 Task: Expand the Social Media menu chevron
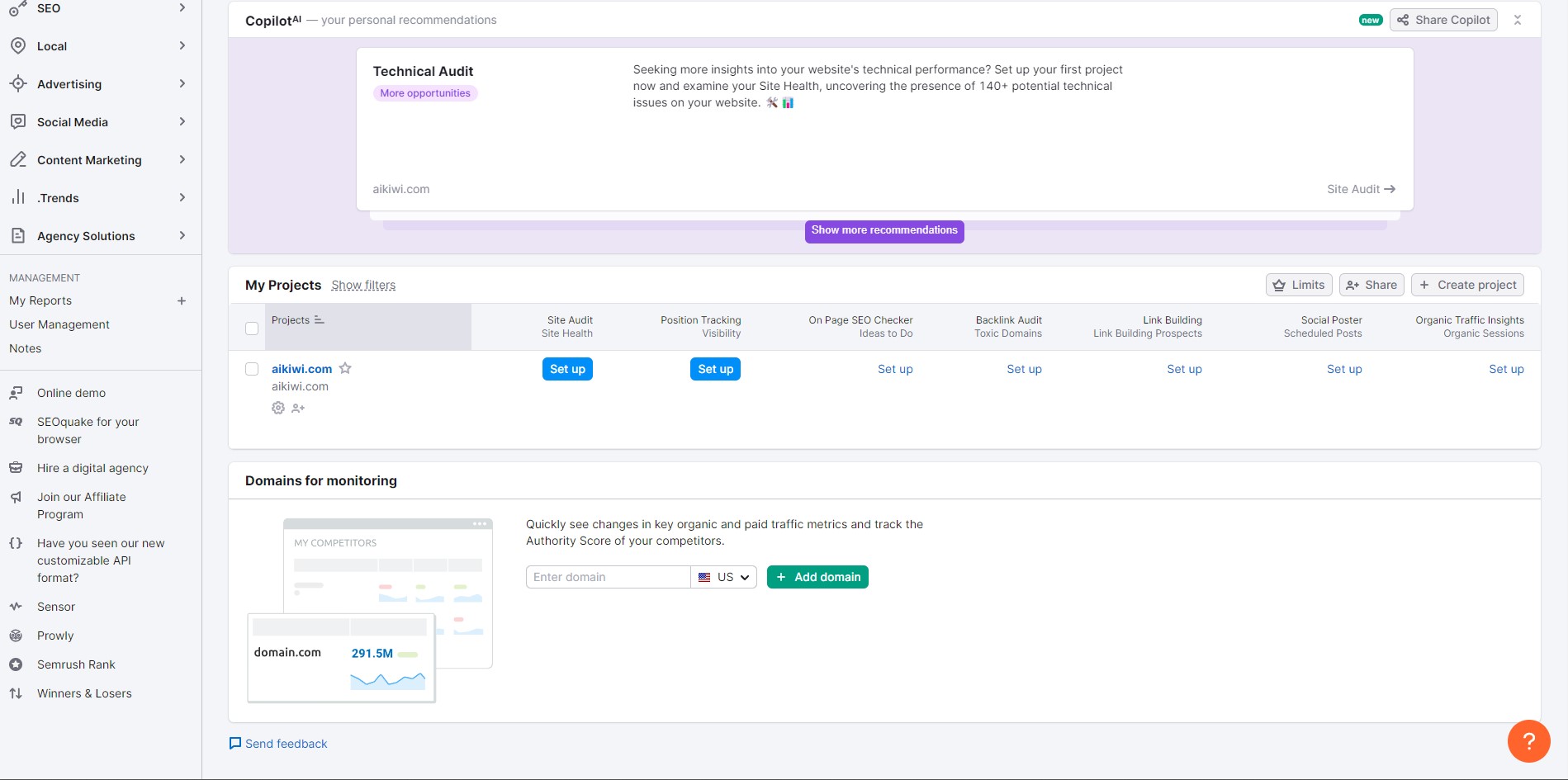tap(182, 122)
